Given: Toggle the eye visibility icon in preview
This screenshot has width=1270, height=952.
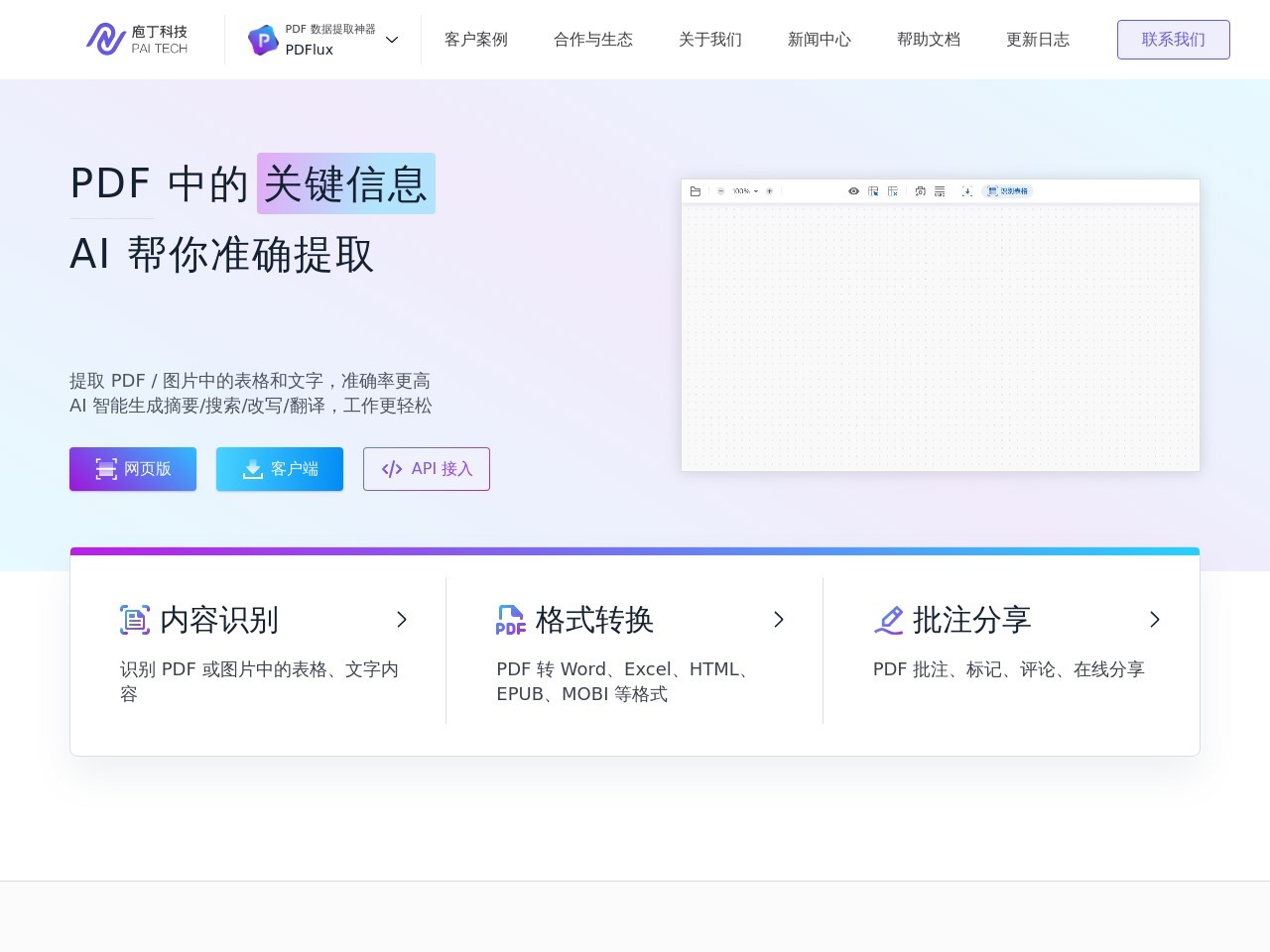Looking at the screenshot, I should 853,191.
